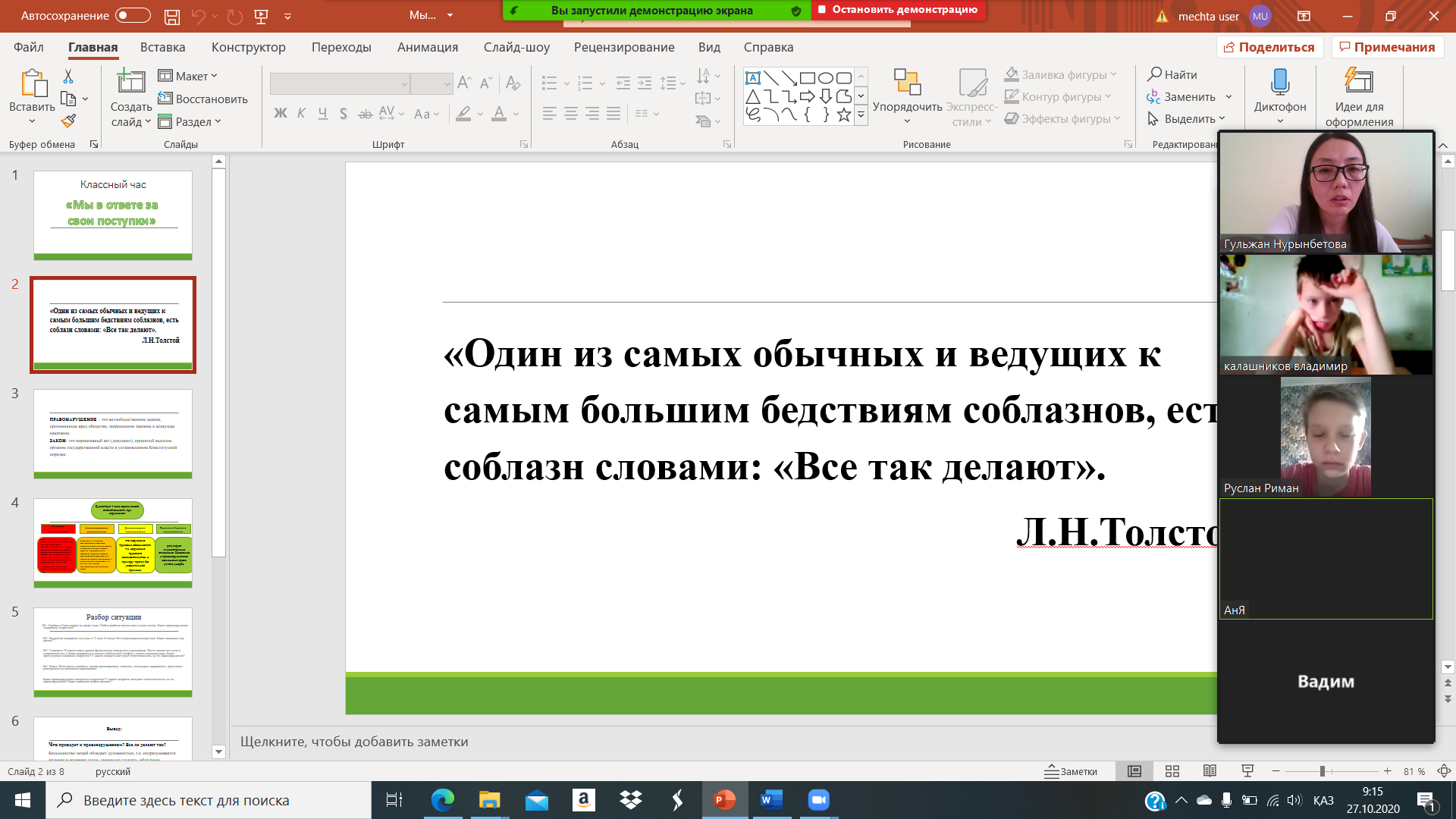Viewport: 1456px width, 819px height.
Task: Select the Заменить icon
Action: tap(1153, 97)
